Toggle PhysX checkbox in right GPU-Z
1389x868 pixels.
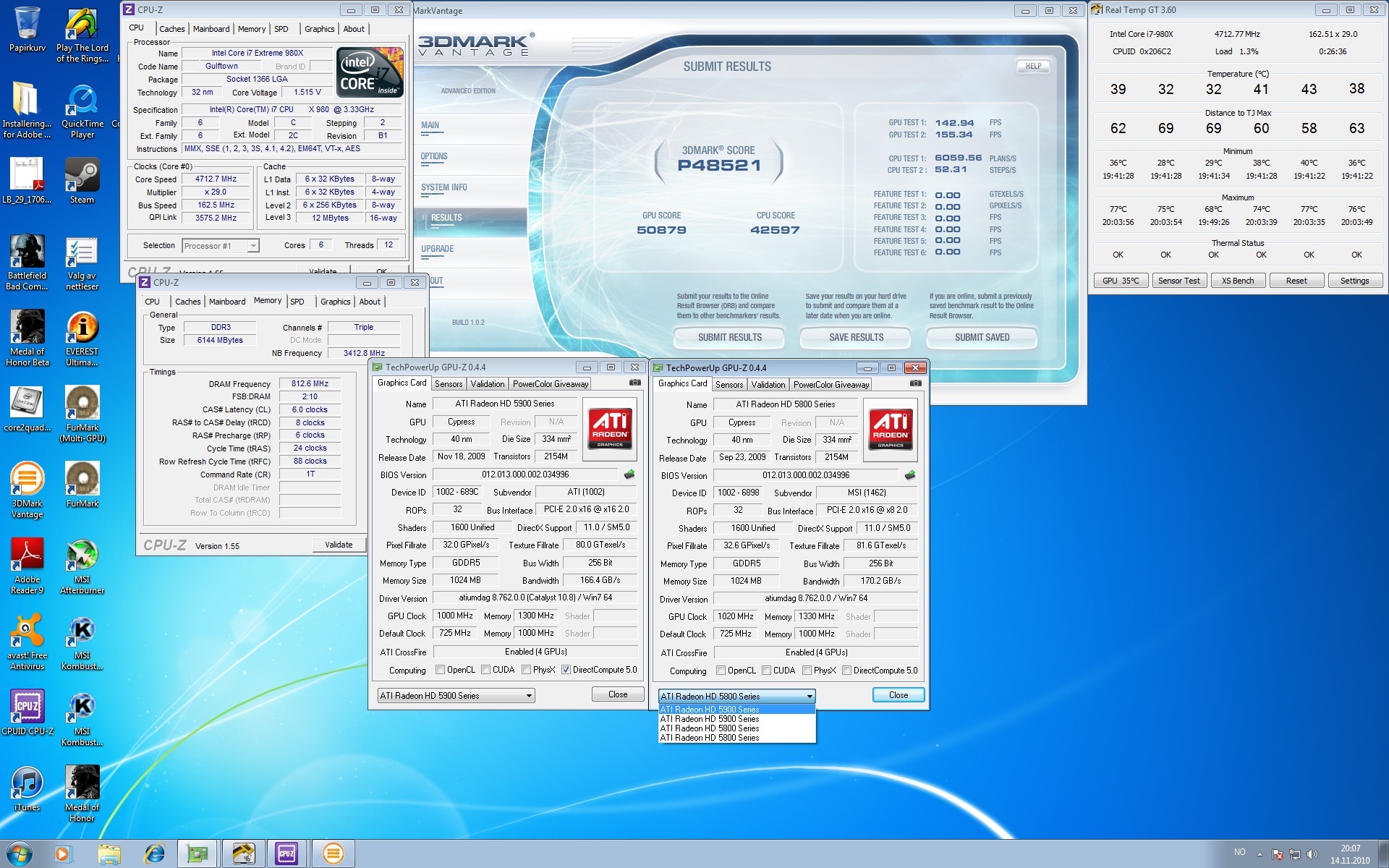click(x=807, y=671)
